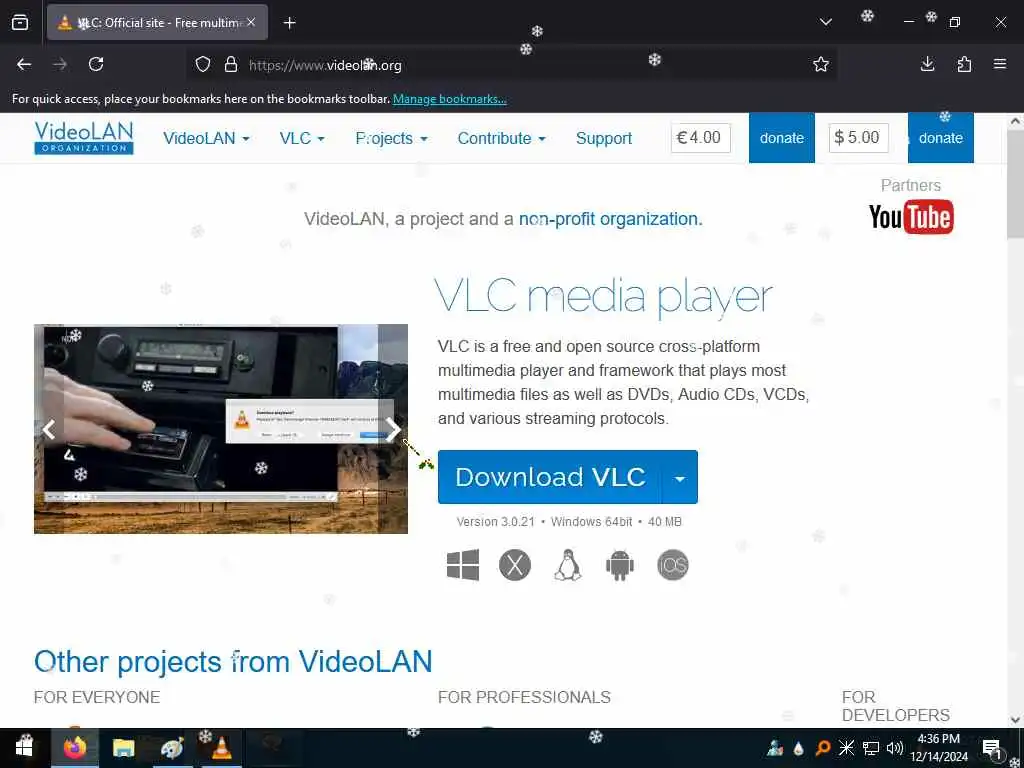
Task: Show next slide in the carousel
Action: click(392, 429)
